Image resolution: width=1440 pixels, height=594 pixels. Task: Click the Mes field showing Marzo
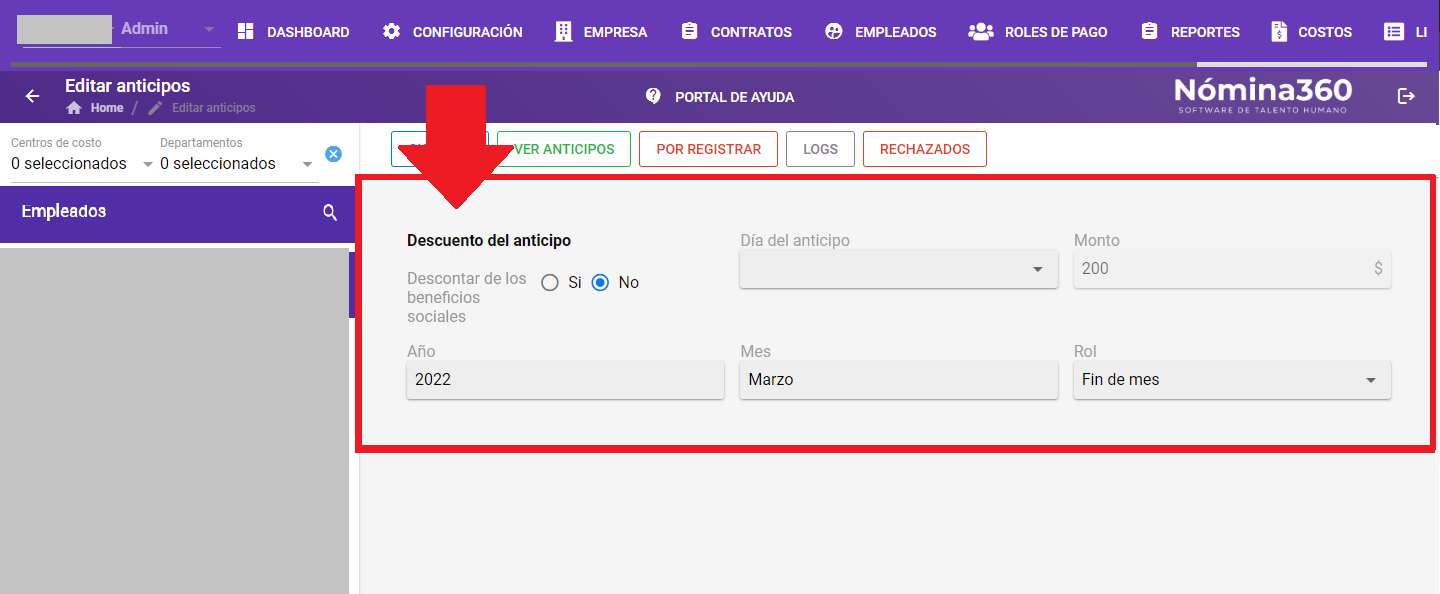(x=899, y=380)
